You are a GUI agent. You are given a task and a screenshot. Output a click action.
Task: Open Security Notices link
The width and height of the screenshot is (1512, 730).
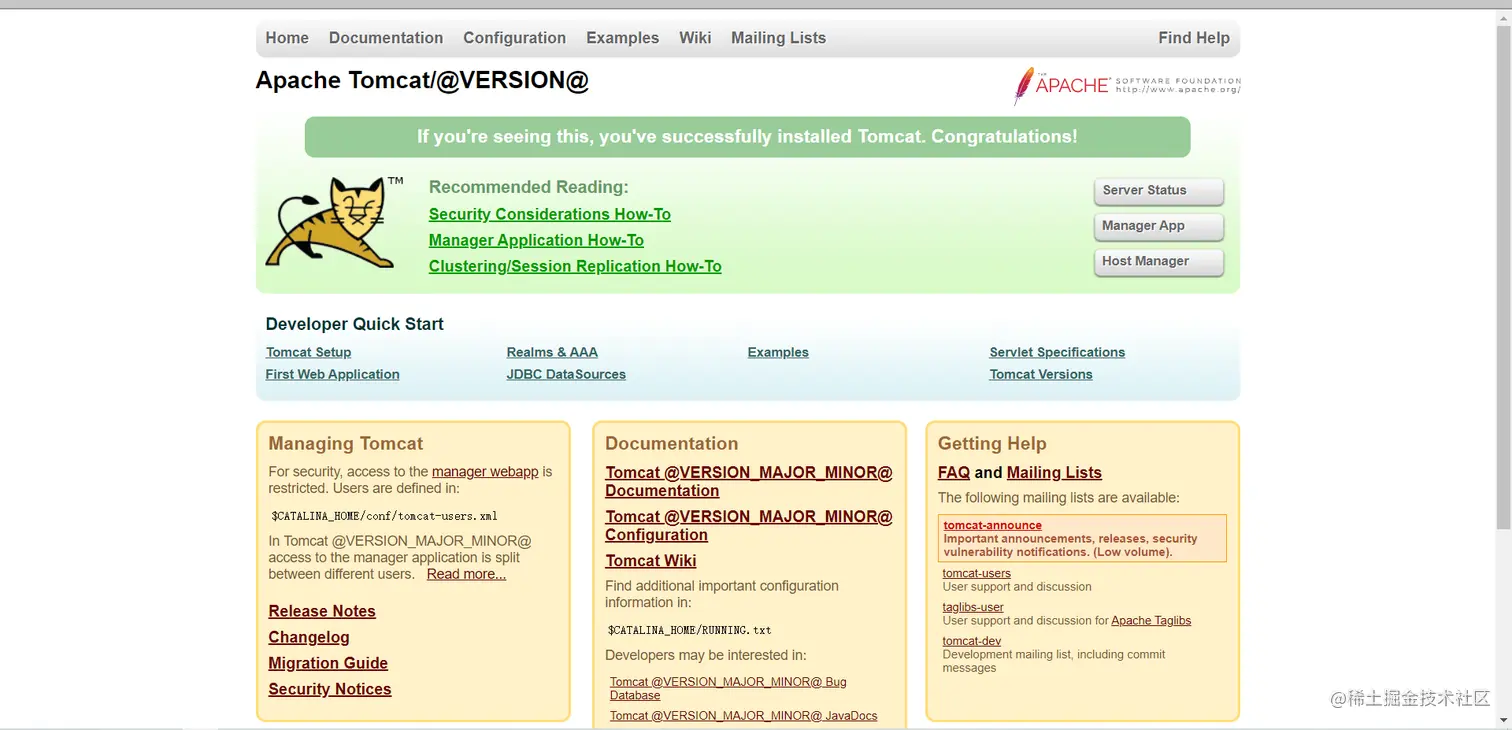click(x=330, y=689)
